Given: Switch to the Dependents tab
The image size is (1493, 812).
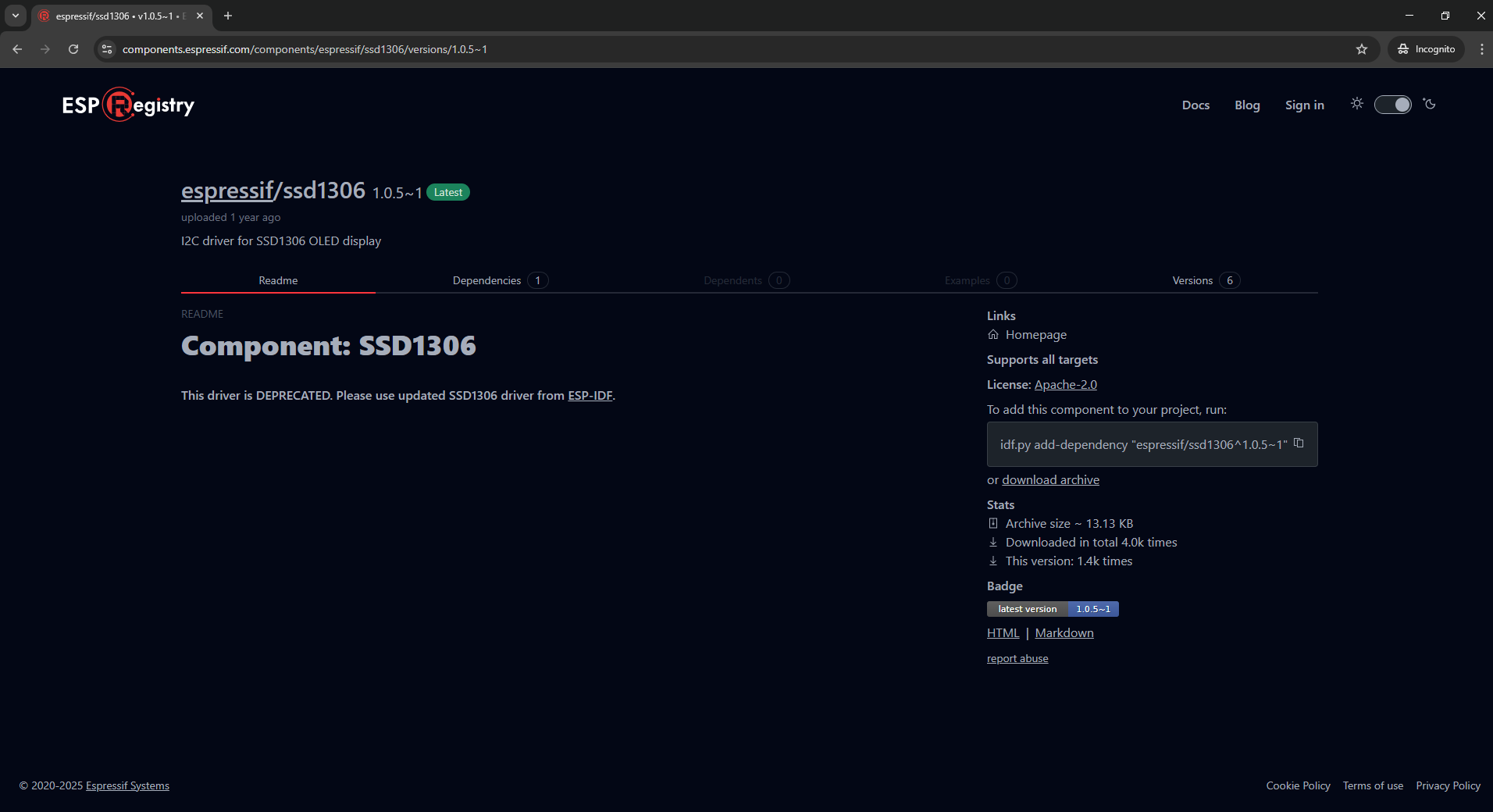Looking at the screenshot, I should click(x=746, y=280).
